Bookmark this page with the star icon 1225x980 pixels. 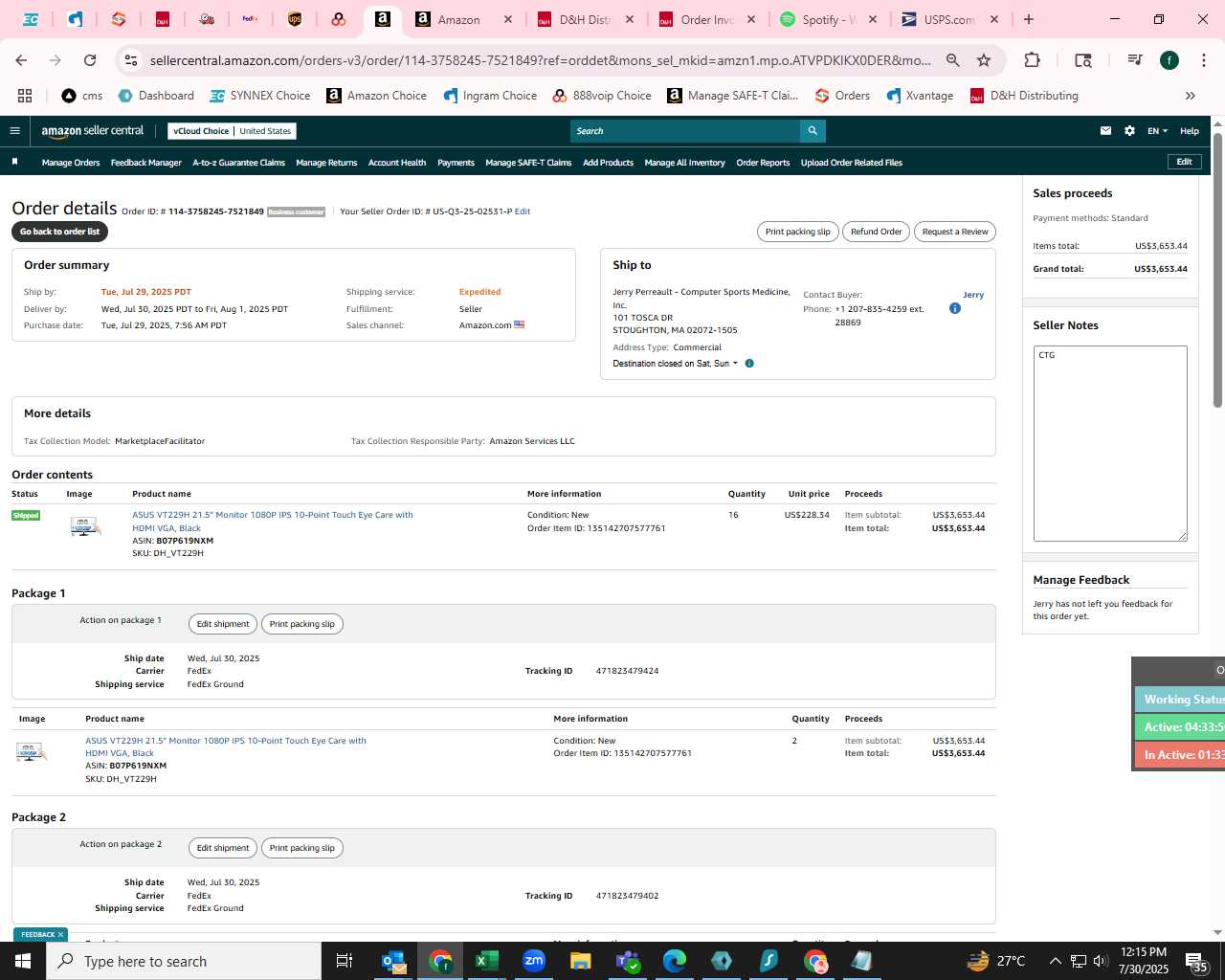(x=984, y=60)
